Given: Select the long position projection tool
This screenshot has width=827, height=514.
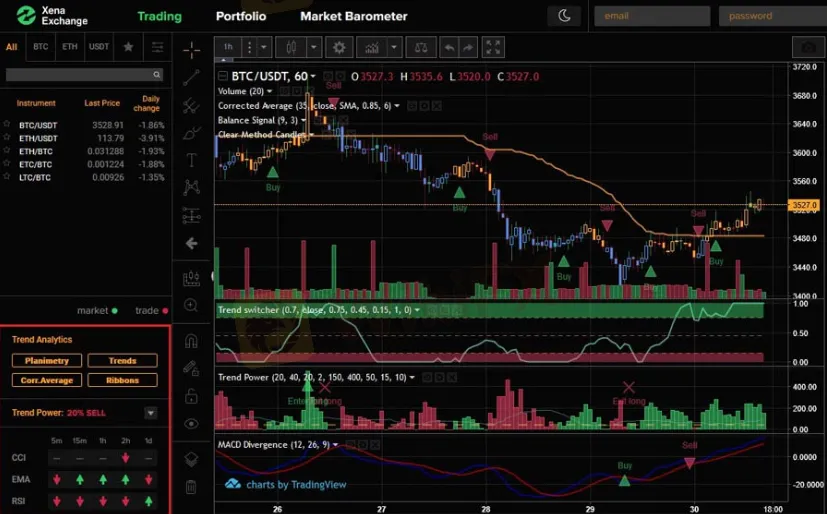Looking at the screenshot, I should 191,216.
